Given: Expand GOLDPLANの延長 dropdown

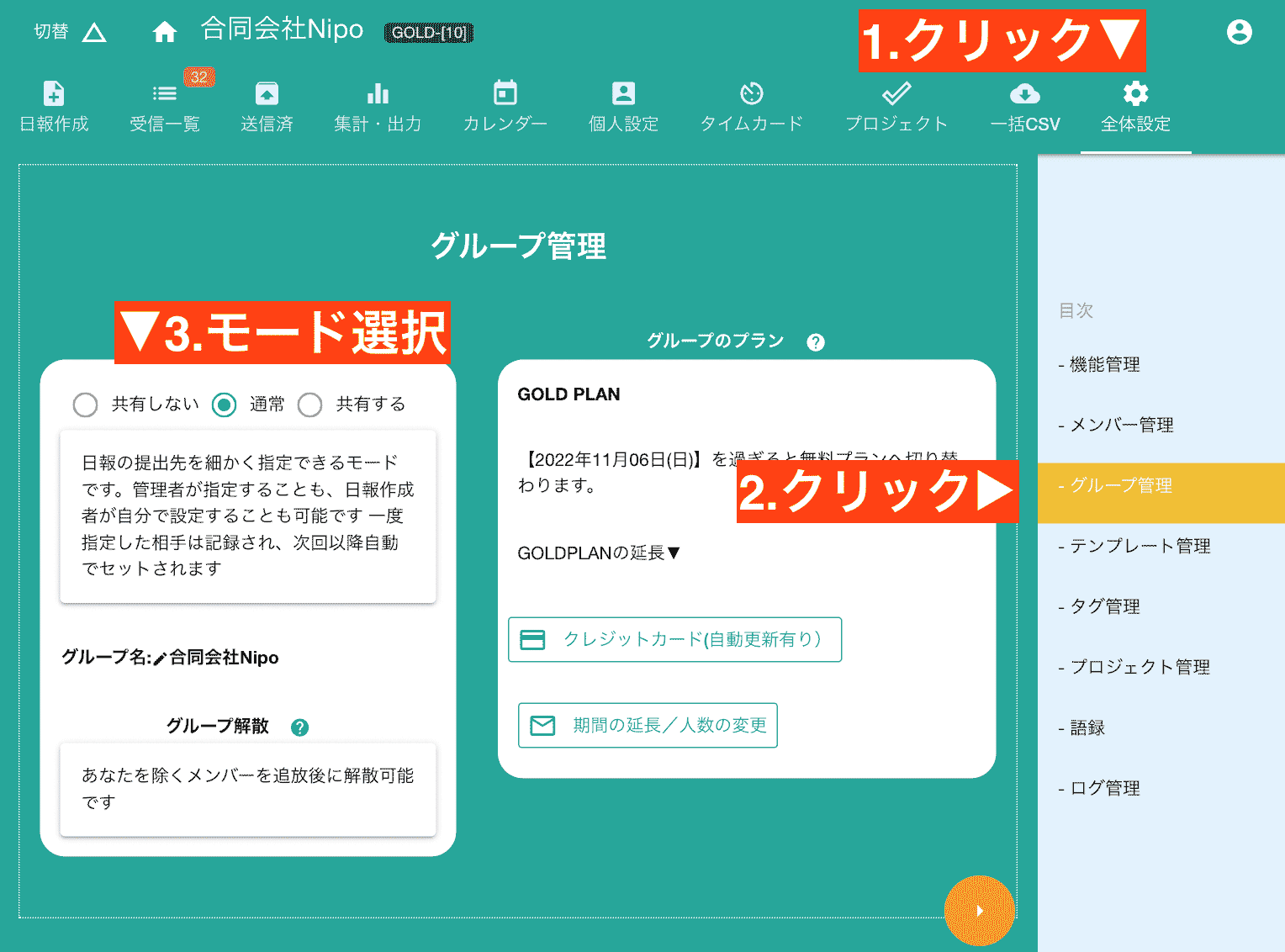Looking at the screenshot, I should (599, 553).
